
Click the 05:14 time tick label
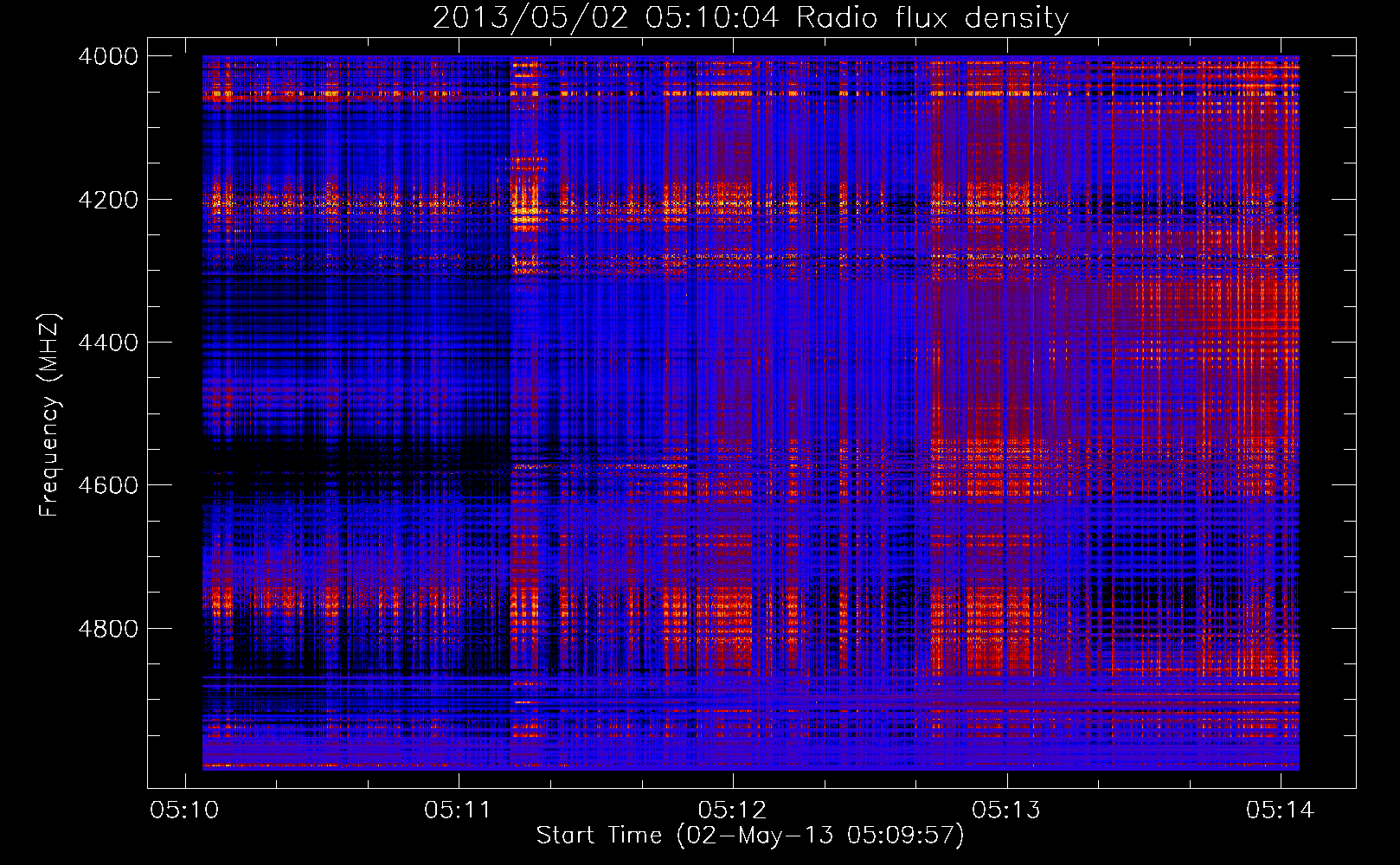(x=1280, y=810)
